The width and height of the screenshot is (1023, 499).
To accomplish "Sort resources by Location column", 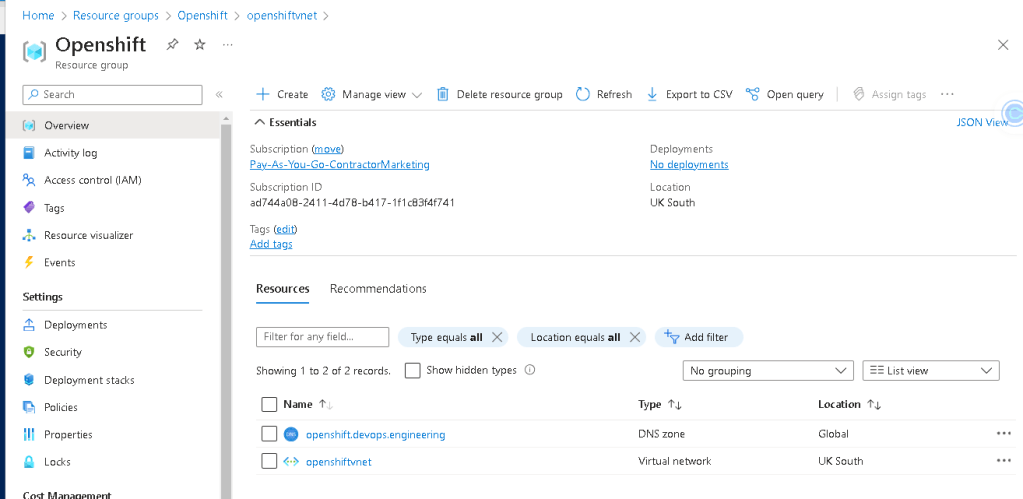I will coord(849,404).
